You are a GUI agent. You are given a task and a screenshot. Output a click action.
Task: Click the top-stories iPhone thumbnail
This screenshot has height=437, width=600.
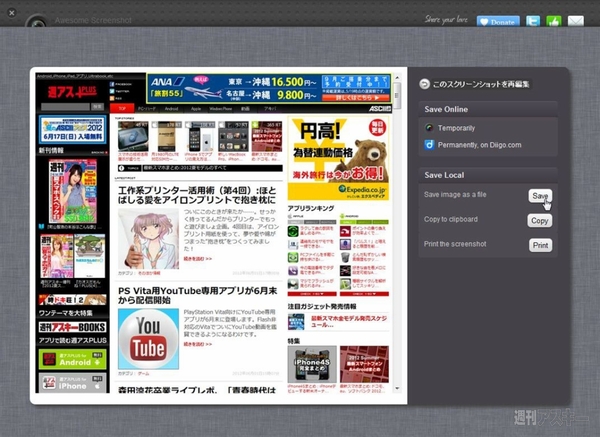tap(199, 136)
